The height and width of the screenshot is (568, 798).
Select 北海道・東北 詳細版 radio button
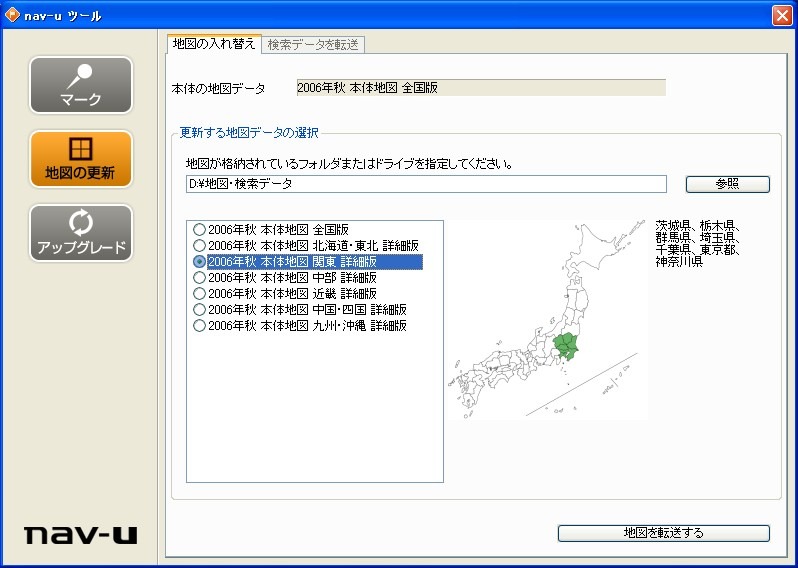pos(200,245)
